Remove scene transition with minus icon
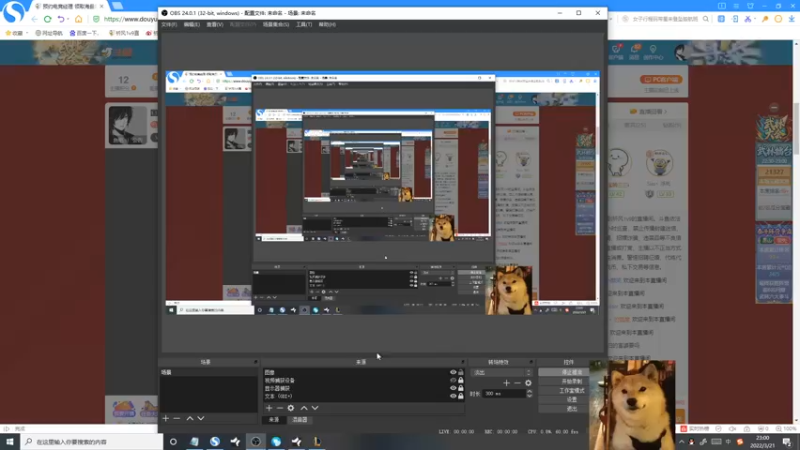Viewport: 800px width, 450px height. 517,383
